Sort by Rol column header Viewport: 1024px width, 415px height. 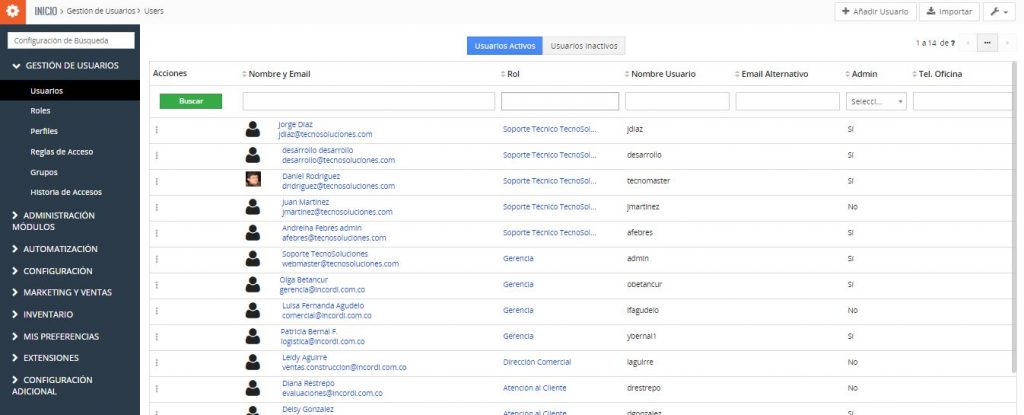coord(512,74)
